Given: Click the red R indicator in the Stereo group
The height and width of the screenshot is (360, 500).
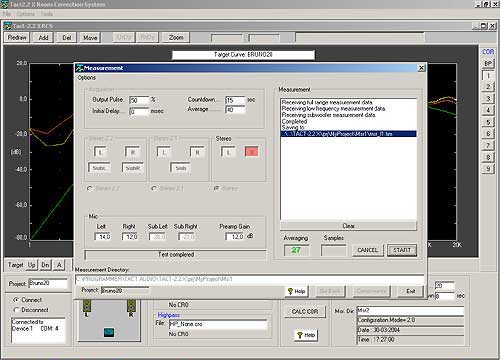Looking at the screenshot, I should 252,152.
